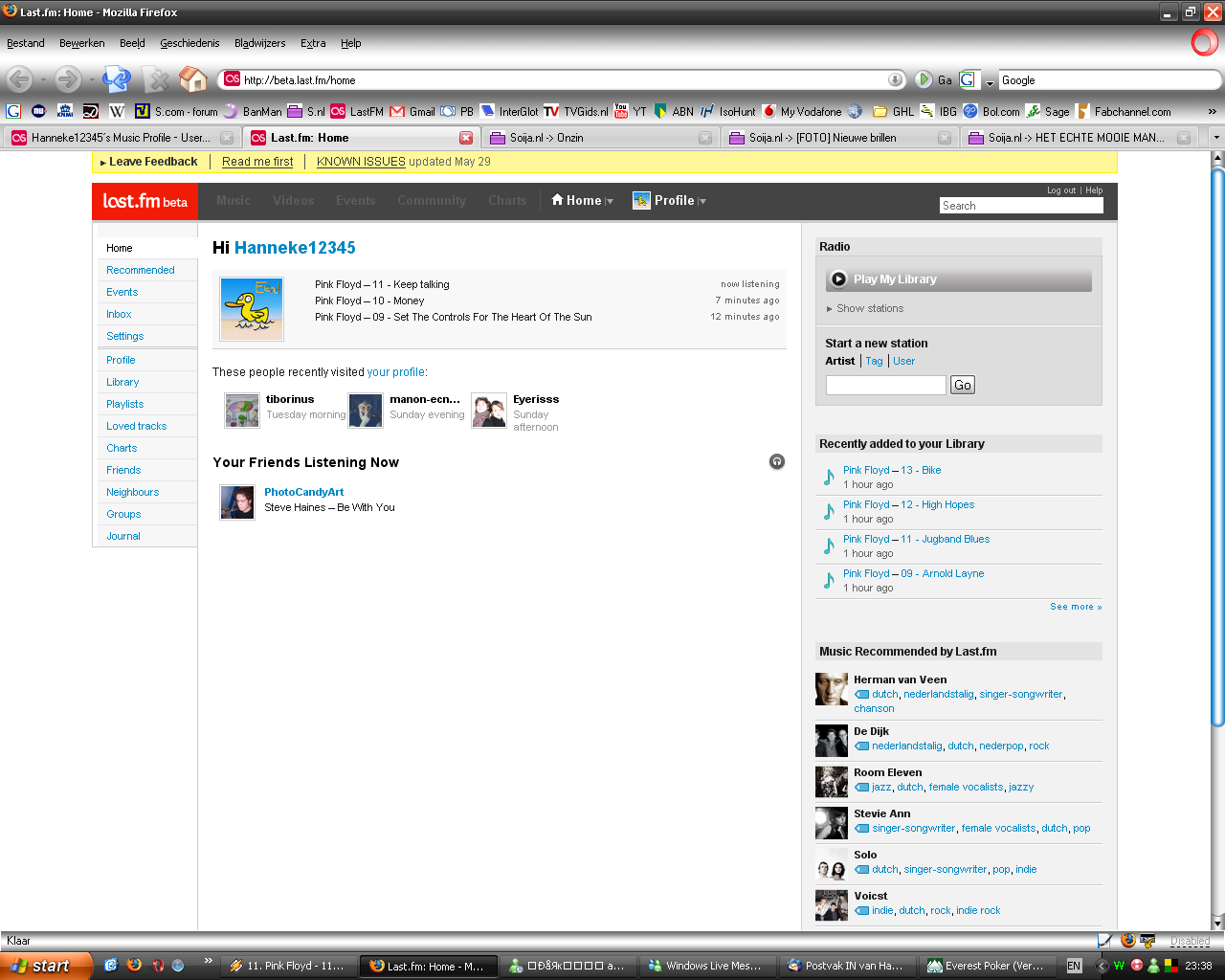Open the Extra menu

click(x=313, y=43)
